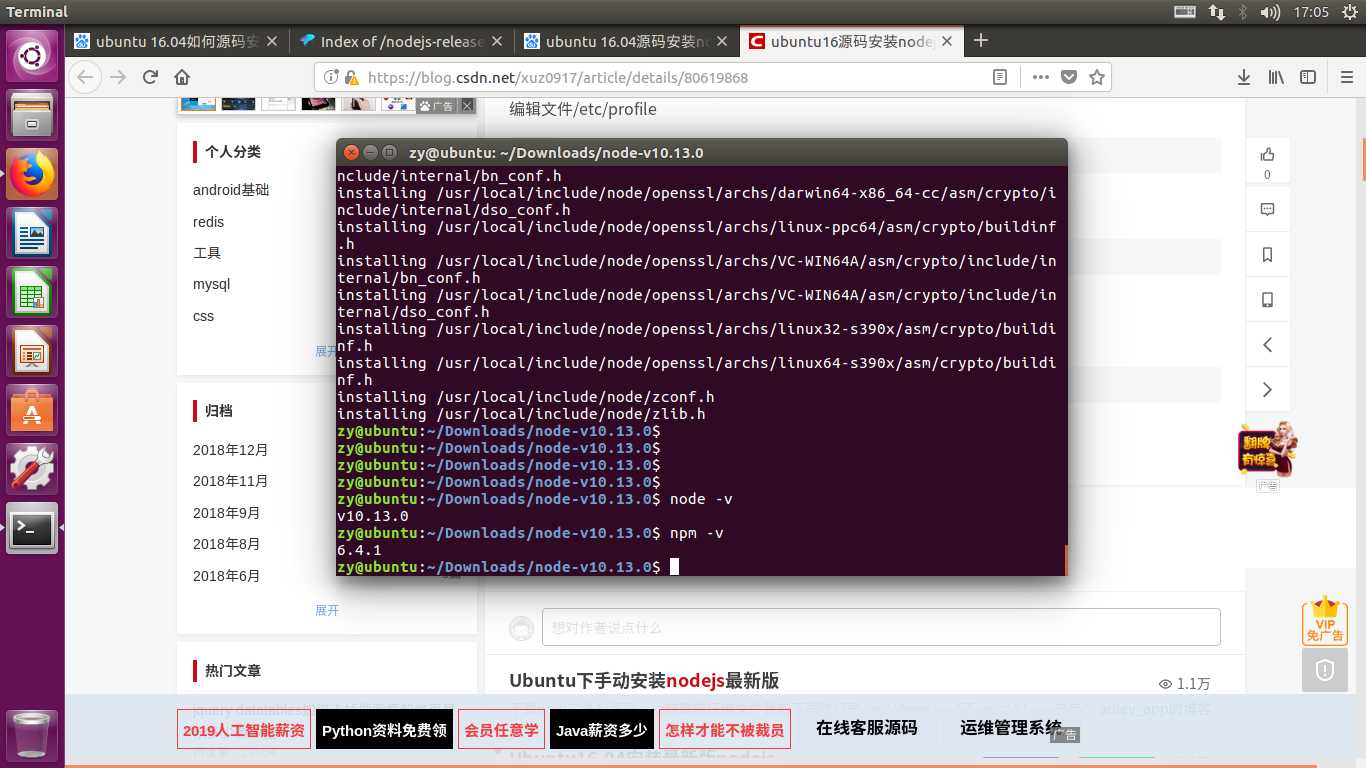1366x768 pixels.
Task: Click the 会员任意学 banner button
Action: tap(501, 730)
